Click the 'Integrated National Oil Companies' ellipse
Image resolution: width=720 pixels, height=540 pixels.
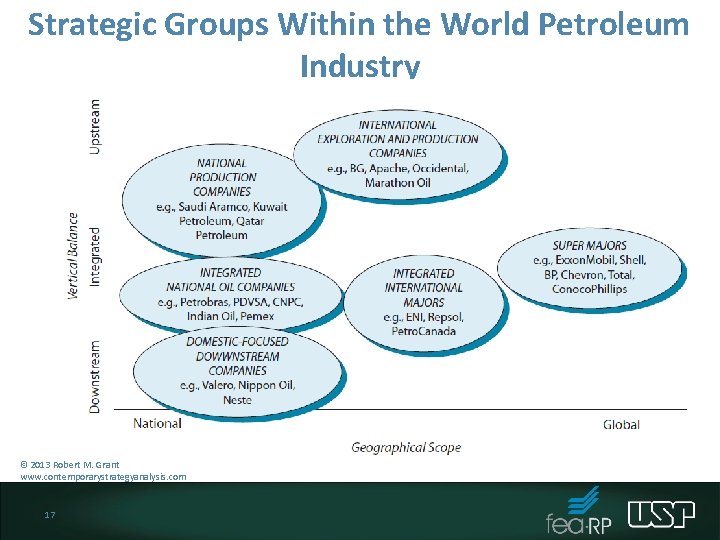[x=231, y=294]
